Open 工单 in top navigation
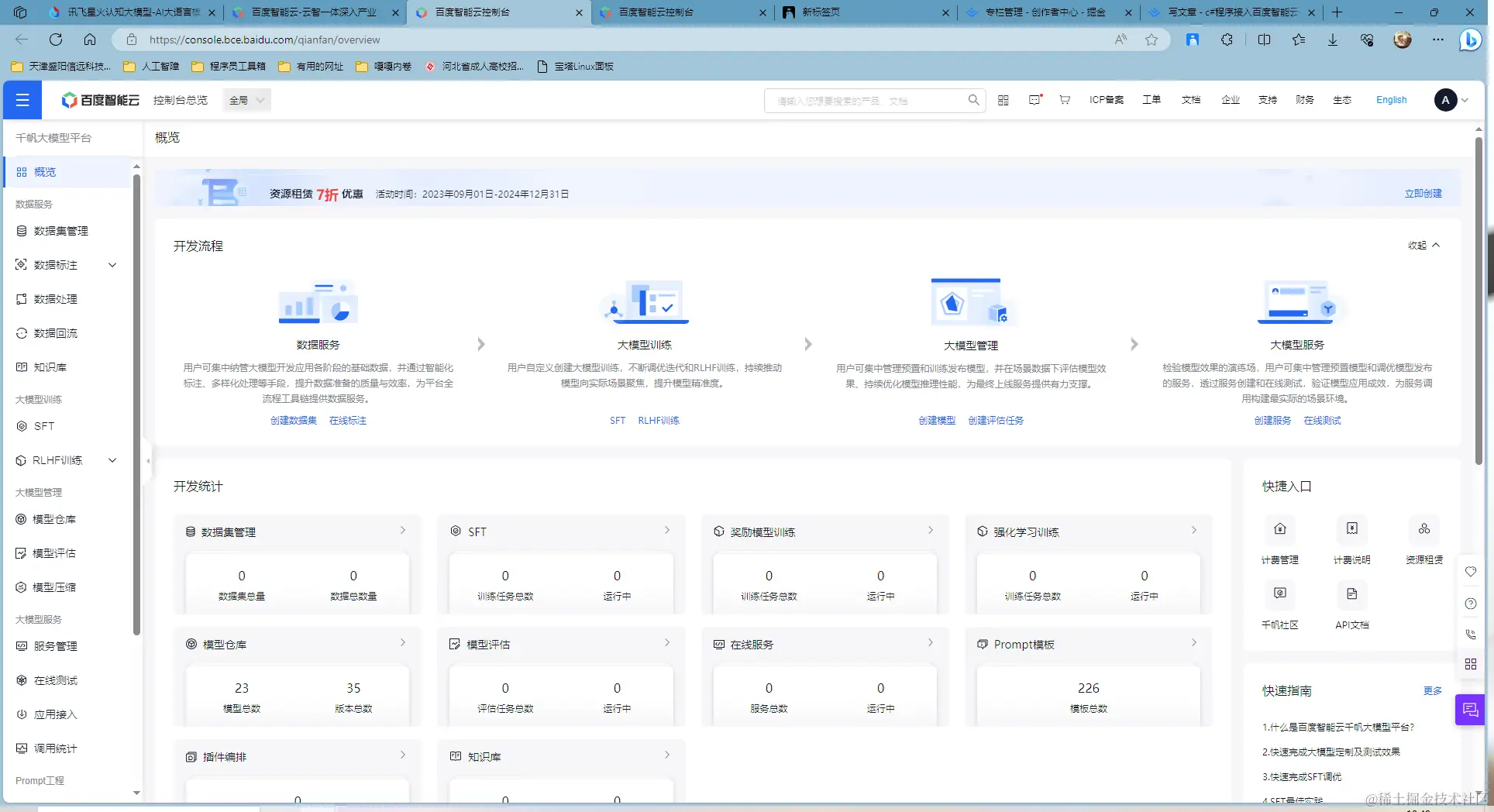Image resolution: width=1494 pixels, height=812 pixels. pos(1151,100)
